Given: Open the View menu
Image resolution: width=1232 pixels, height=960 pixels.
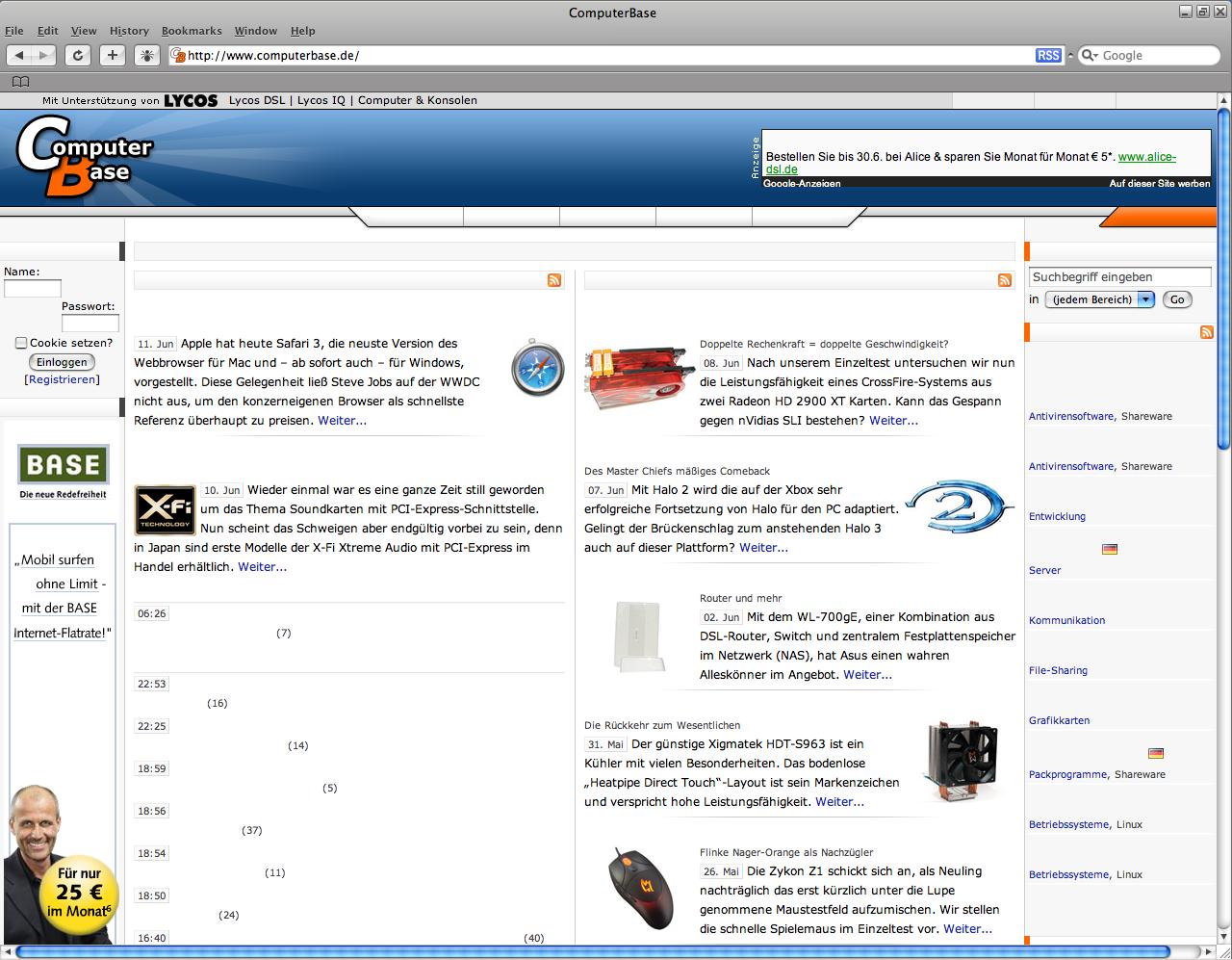Looking at the screenshot, I should click(x=84, y=31).
